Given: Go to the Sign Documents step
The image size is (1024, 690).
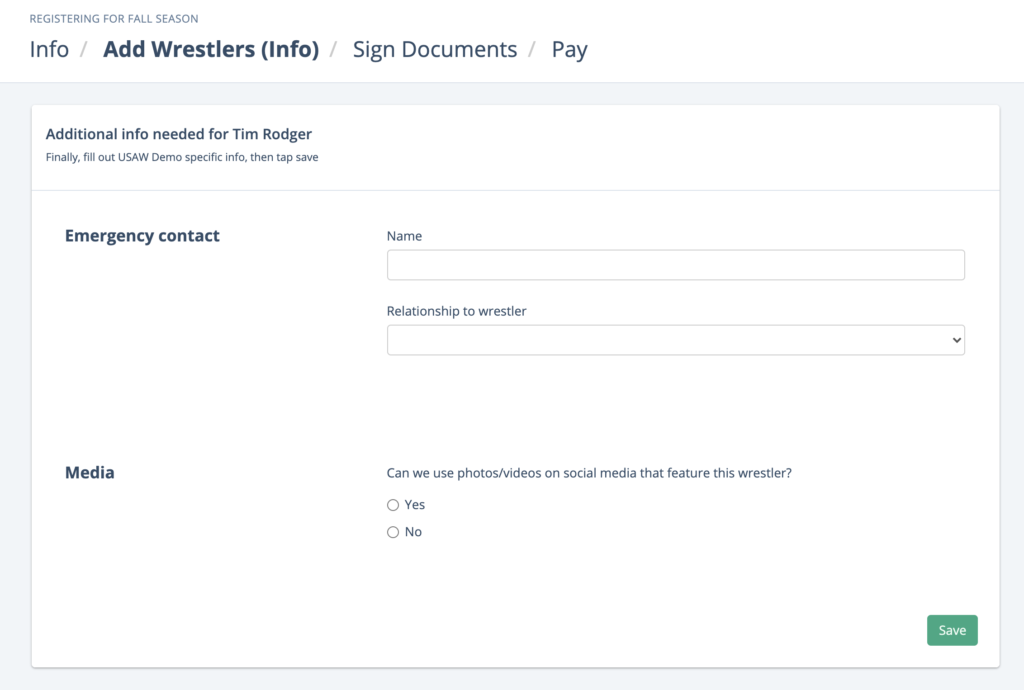Looking at the screenshot, I should pos(435,50).
